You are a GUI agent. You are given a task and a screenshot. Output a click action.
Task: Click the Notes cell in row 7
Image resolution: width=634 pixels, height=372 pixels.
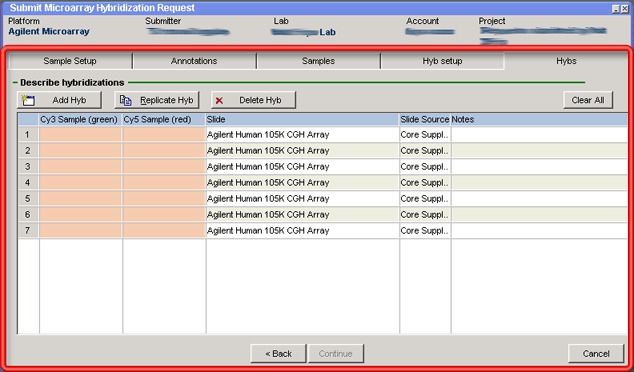539,230
